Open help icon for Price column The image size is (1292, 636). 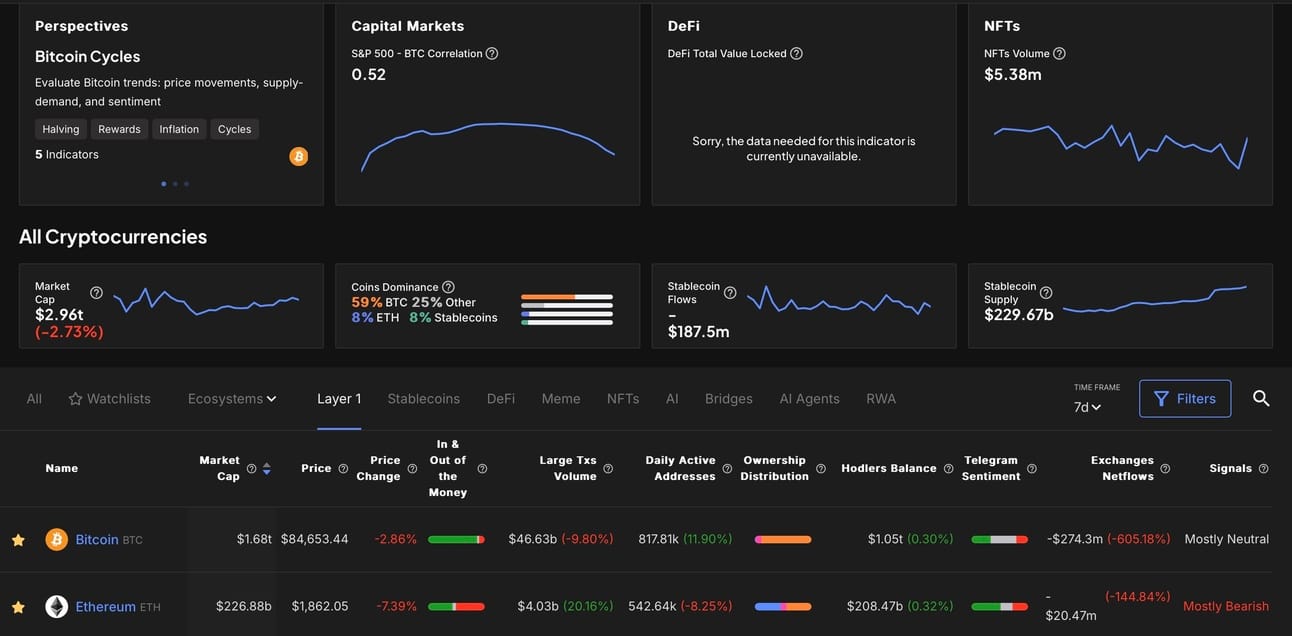[343, 468]
